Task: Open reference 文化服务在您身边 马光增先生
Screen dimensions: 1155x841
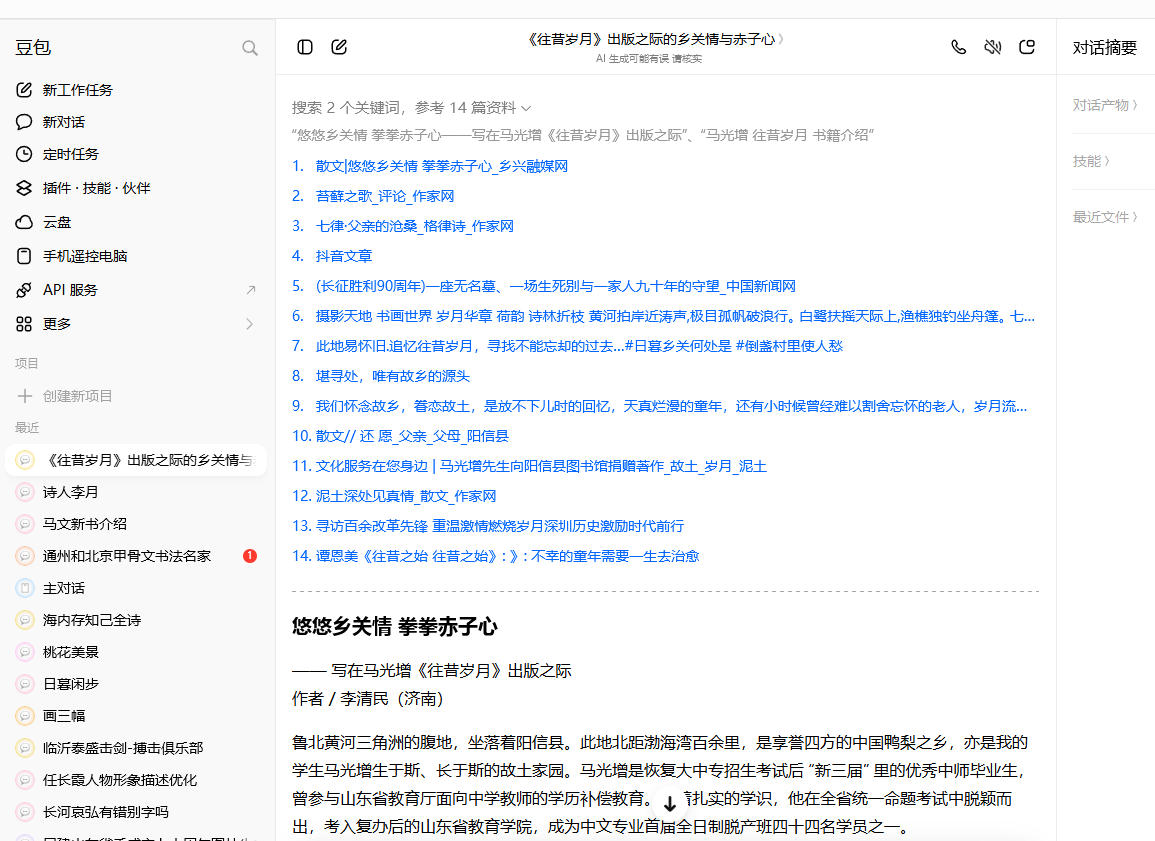Action: 541,466
